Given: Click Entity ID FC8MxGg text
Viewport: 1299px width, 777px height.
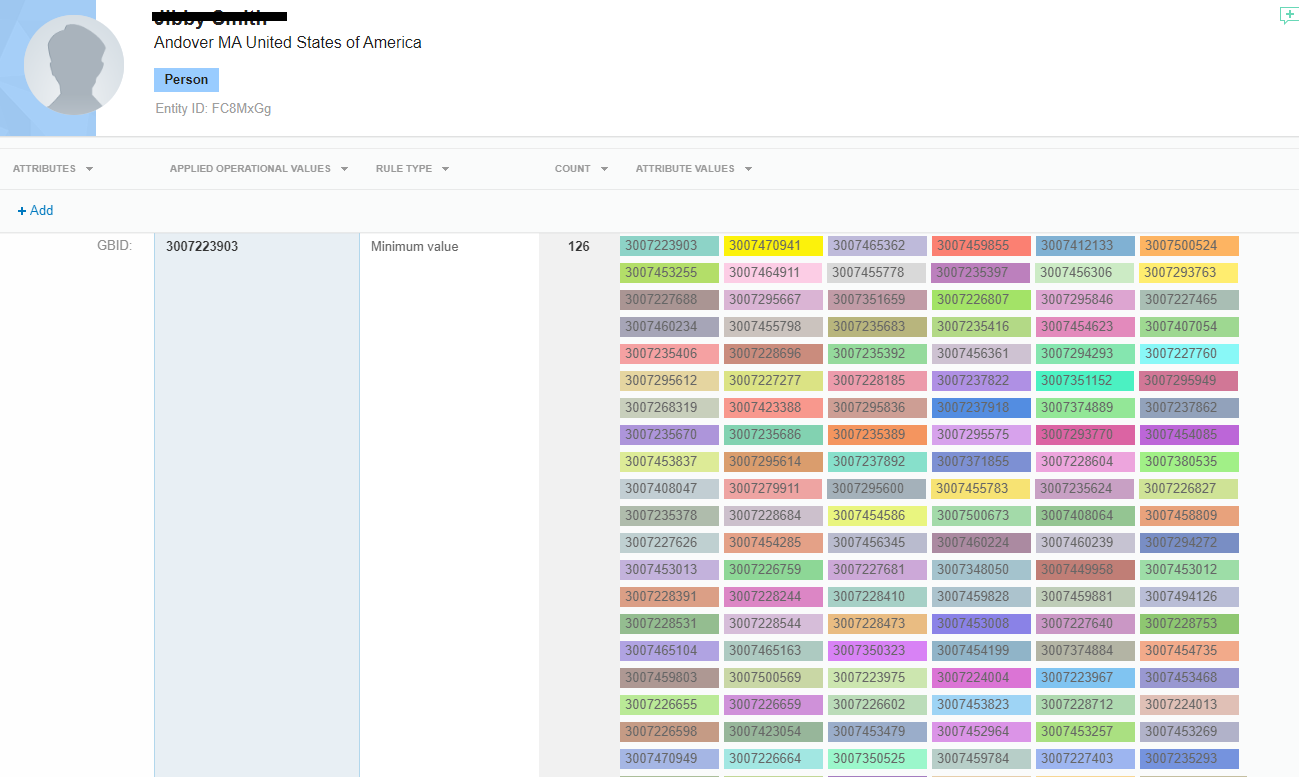Looking at the screenshot, I should coord(213,108).
